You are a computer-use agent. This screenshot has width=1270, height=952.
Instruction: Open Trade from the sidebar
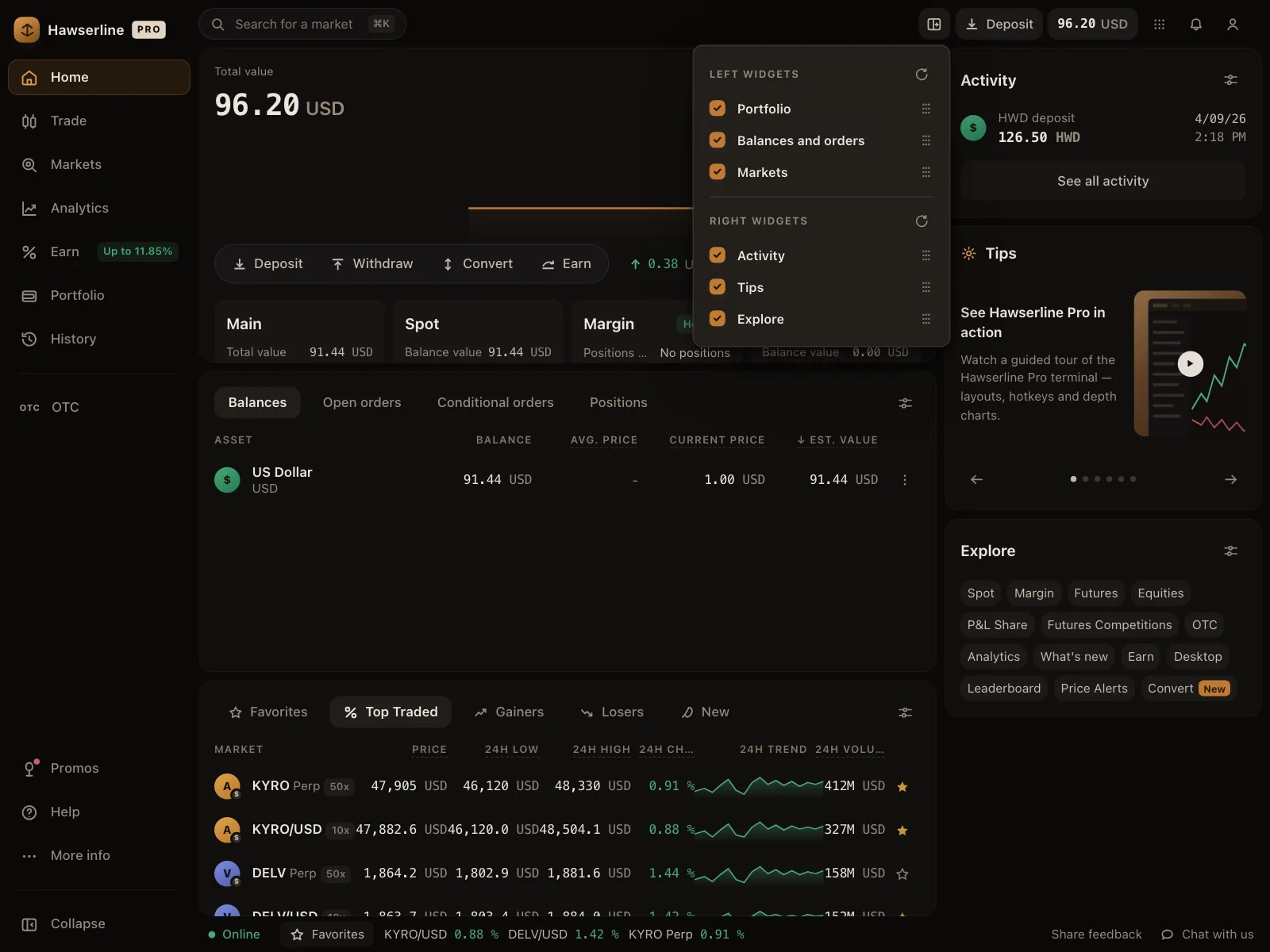click(99, 121)
